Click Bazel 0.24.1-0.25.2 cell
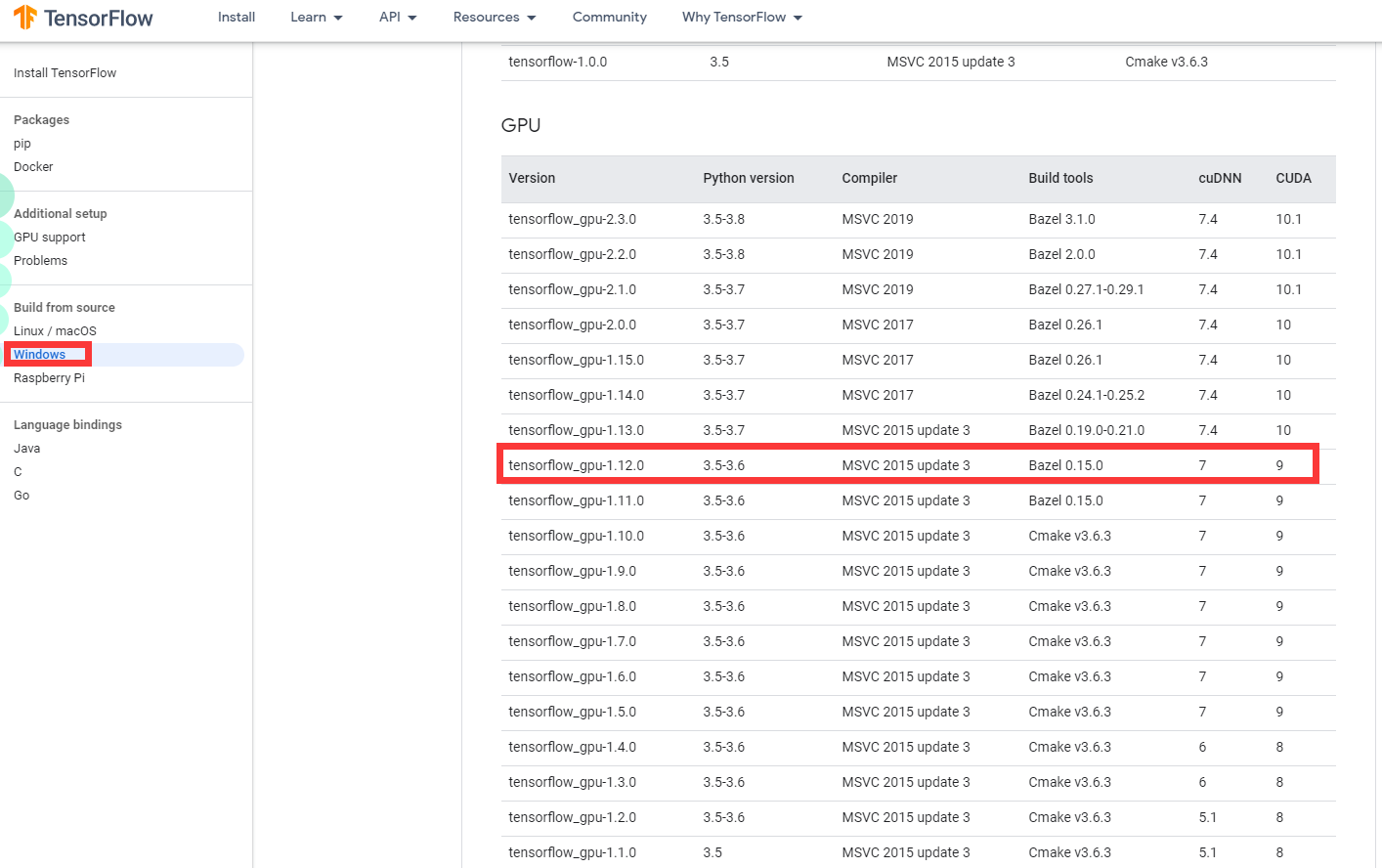Image resolution: width=1382 pixels, height=868 pixels. click(1086, 395)
